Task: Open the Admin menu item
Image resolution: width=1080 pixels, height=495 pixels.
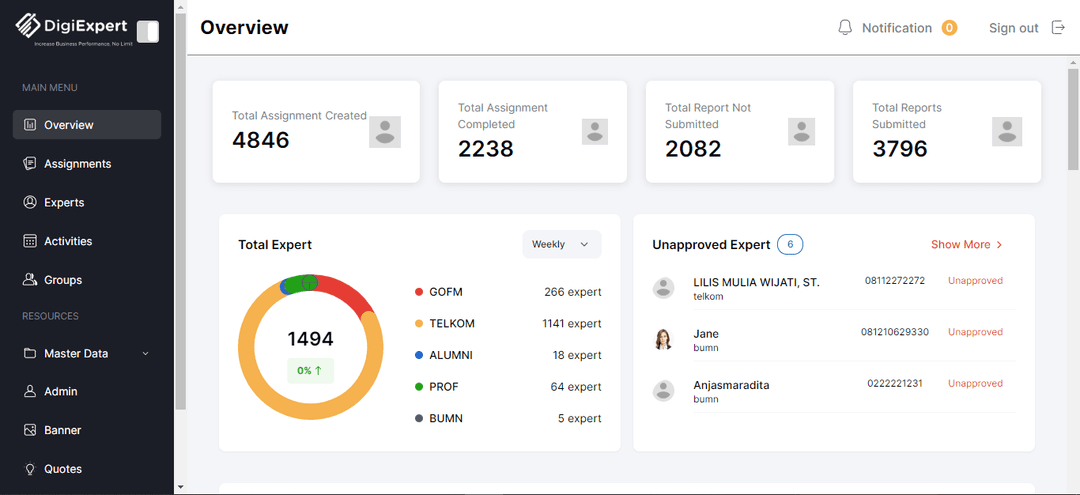Action: [x=60, y=392]
